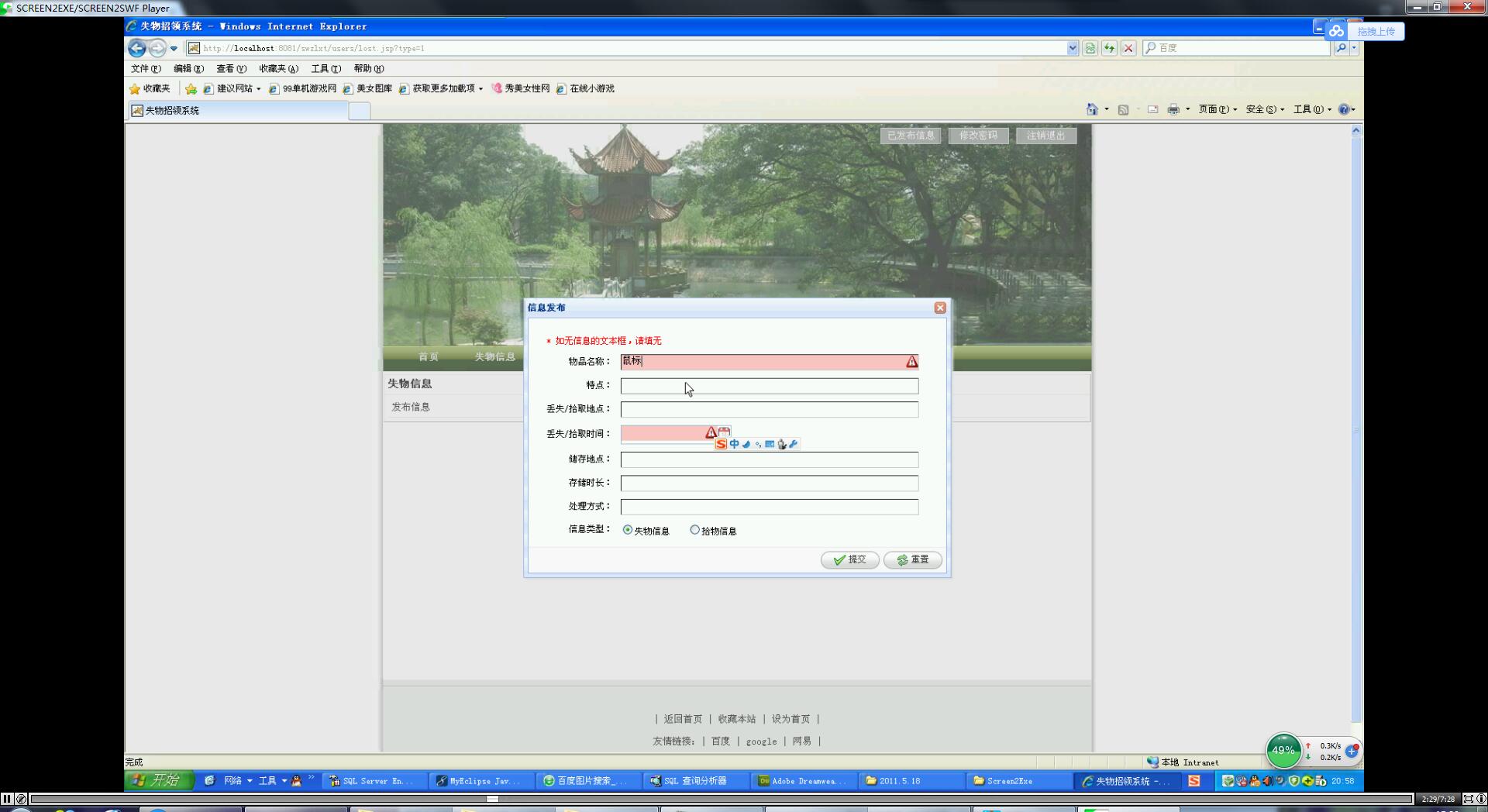
Task: Open the 文件(F) menu
Action: [x=146, y=68]
